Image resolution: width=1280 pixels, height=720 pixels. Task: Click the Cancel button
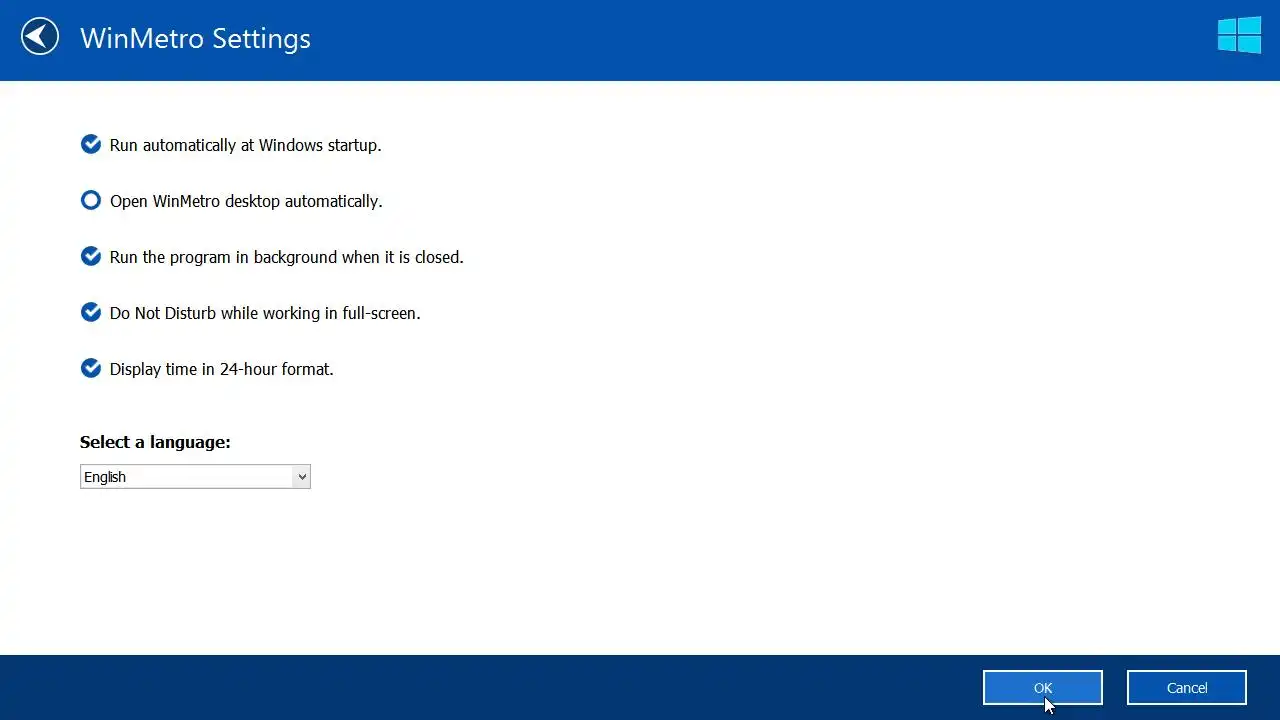pos(1187,688)
